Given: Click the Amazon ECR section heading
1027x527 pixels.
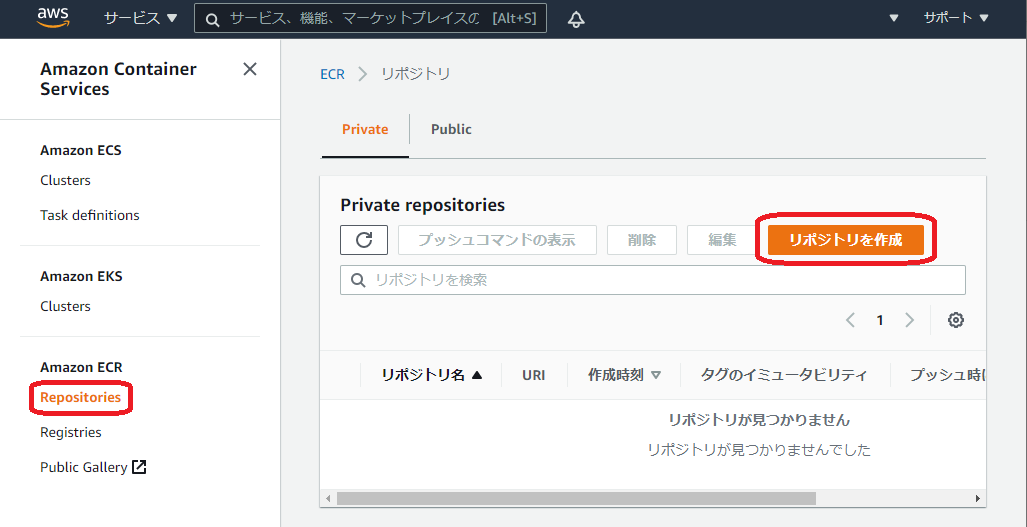Looking at the screenshot, I should click(81, 367).
